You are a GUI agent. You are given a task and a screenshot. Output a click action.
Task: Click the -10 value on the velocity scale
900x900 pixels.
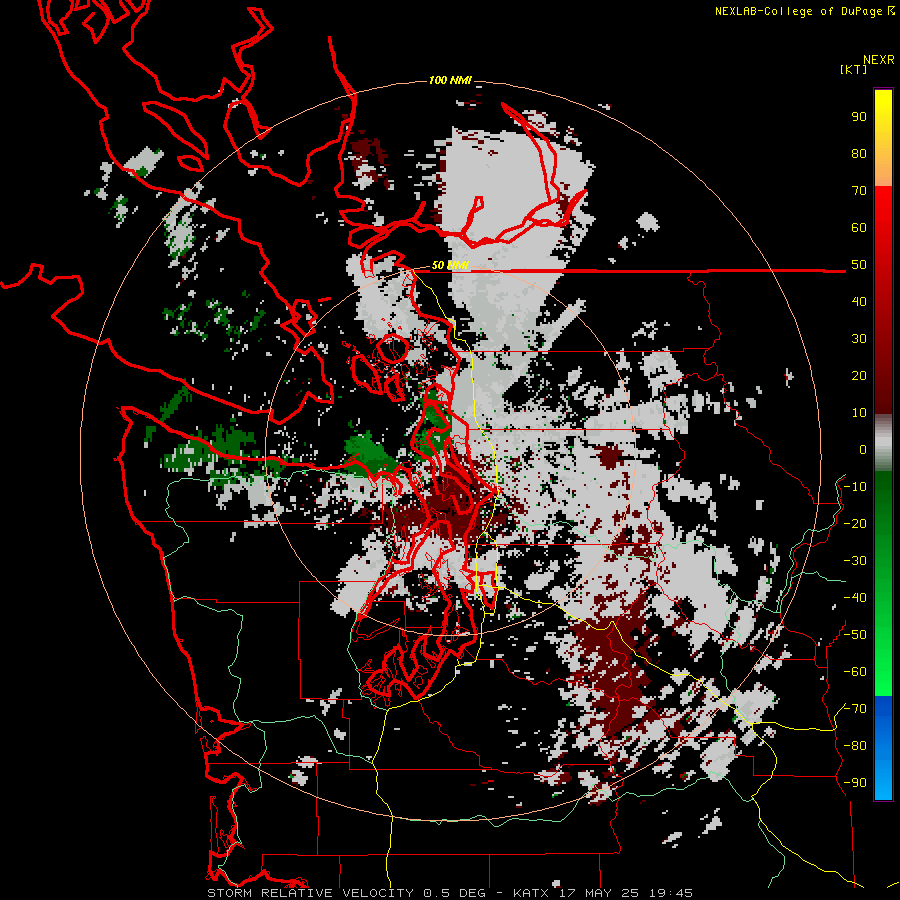point(855,487)
